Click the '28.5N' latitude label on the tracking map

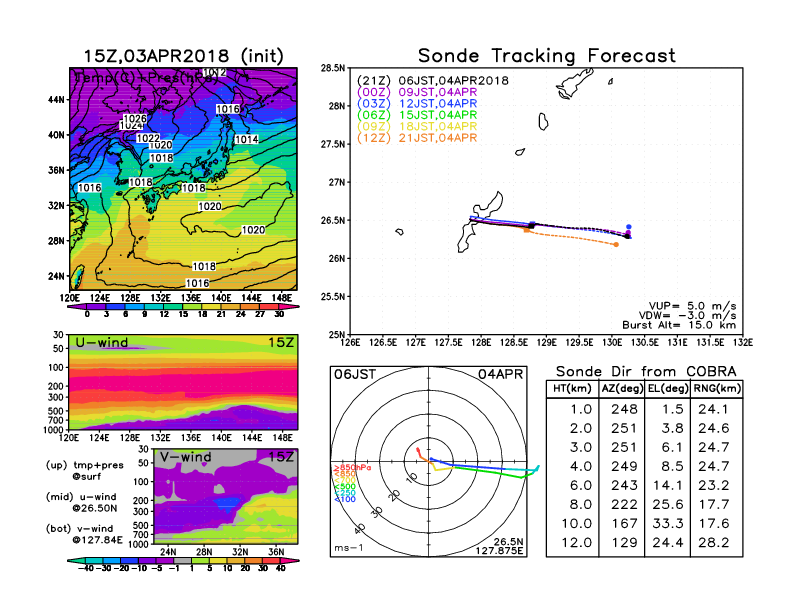coord(334,68)
